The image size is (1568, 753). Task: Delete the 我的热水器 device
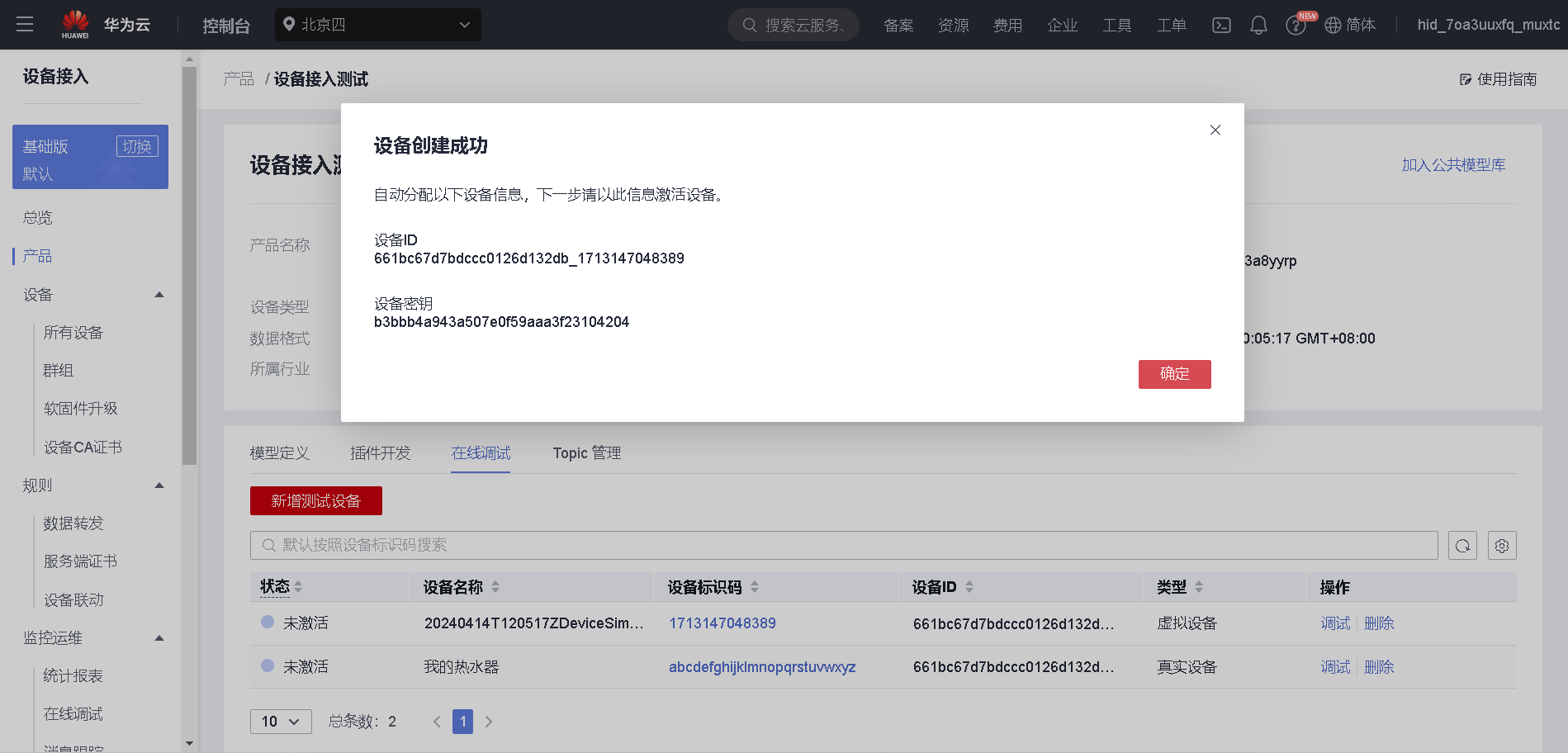[1379, 667]
